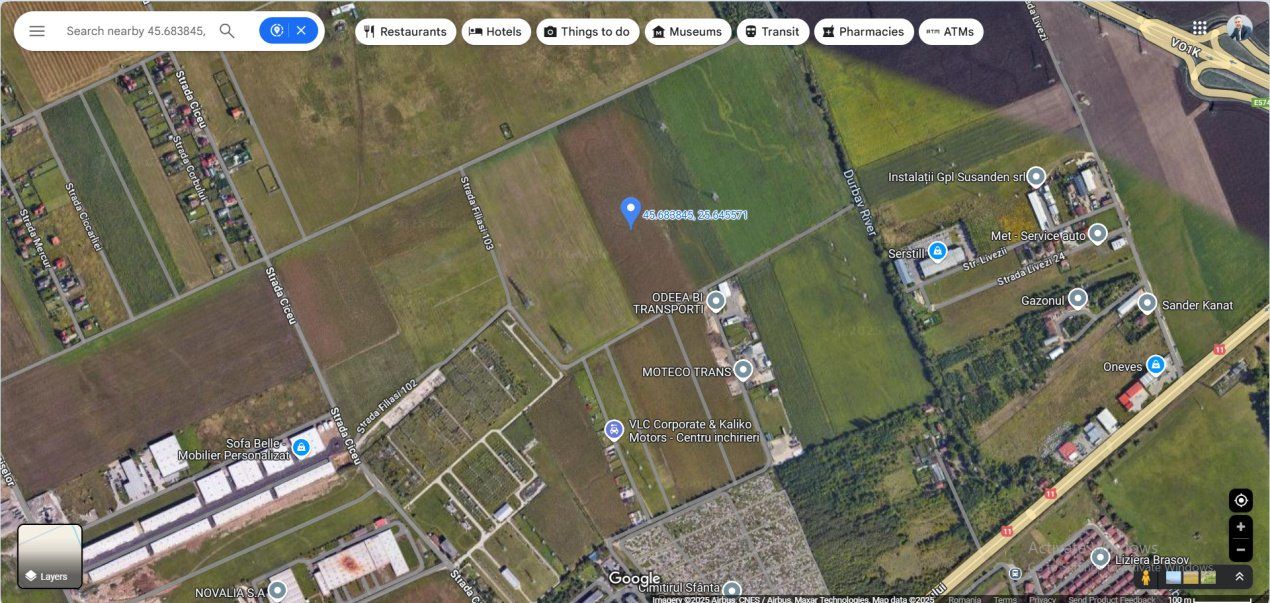Click the dropped blue coordinate pin
The image size is (1270, 603).
click(x=630, y=212)
